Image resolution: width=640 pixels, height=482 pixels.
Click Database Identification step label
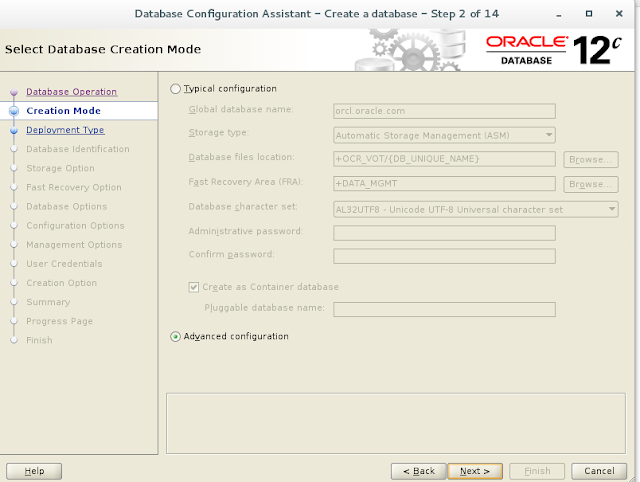tap(78, 149)
